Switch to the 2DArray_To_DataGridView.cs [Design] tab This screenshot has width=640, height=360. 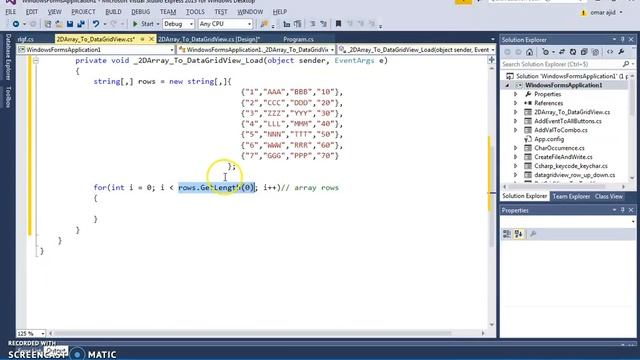pyautogui.click(x=209, y=39)
